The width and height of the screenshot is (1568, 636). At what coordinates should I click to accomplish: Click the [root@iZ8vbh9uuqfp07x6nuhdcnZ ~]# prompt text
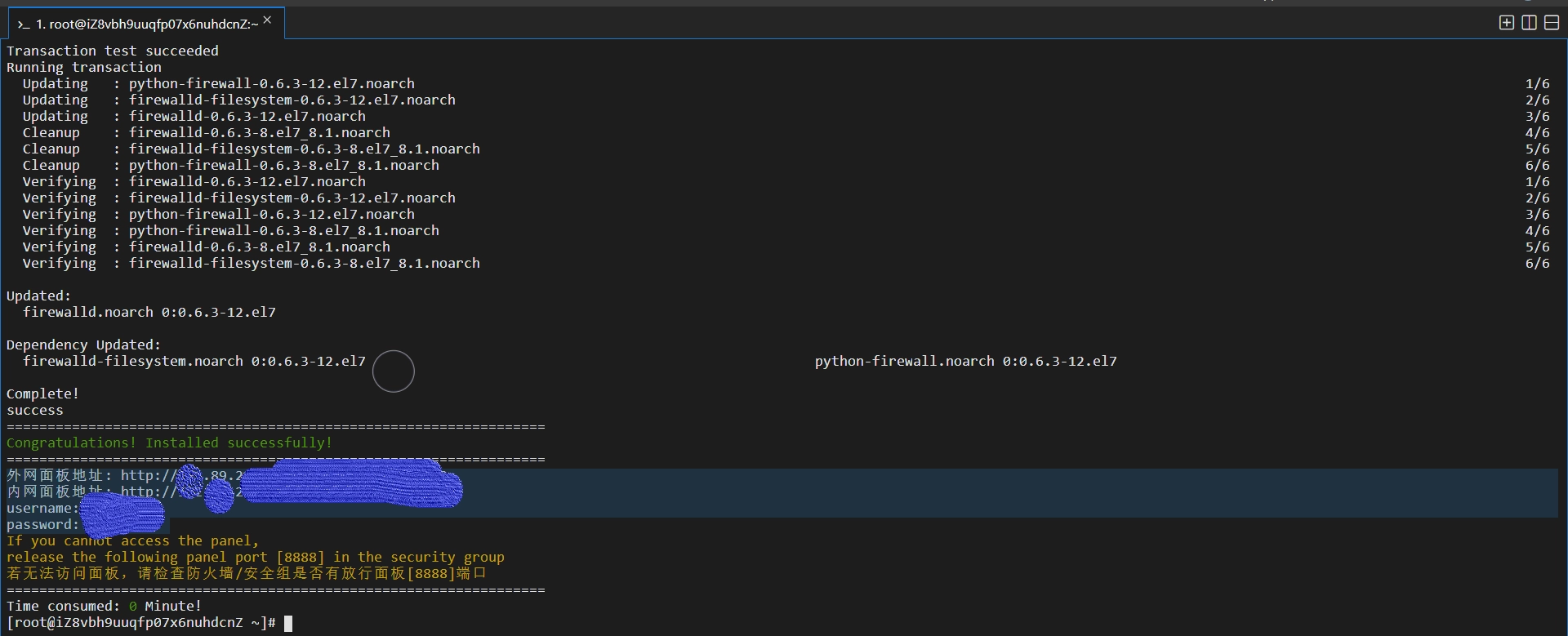[141, 623]
